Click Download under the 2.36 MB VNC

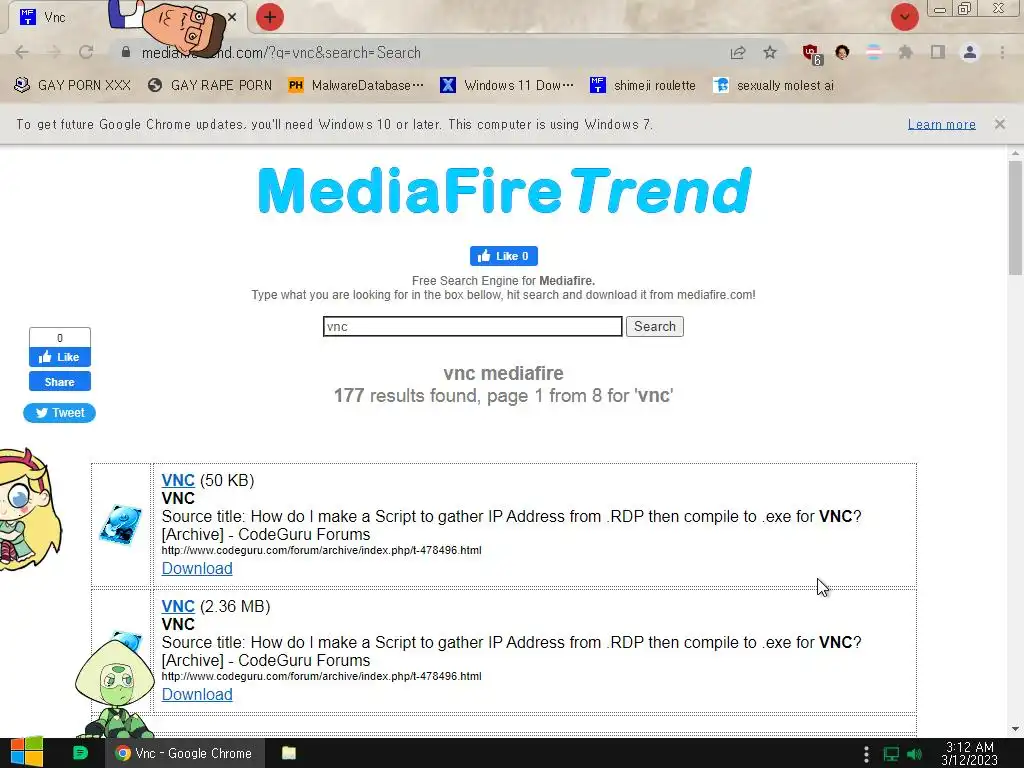coord(197,694)
